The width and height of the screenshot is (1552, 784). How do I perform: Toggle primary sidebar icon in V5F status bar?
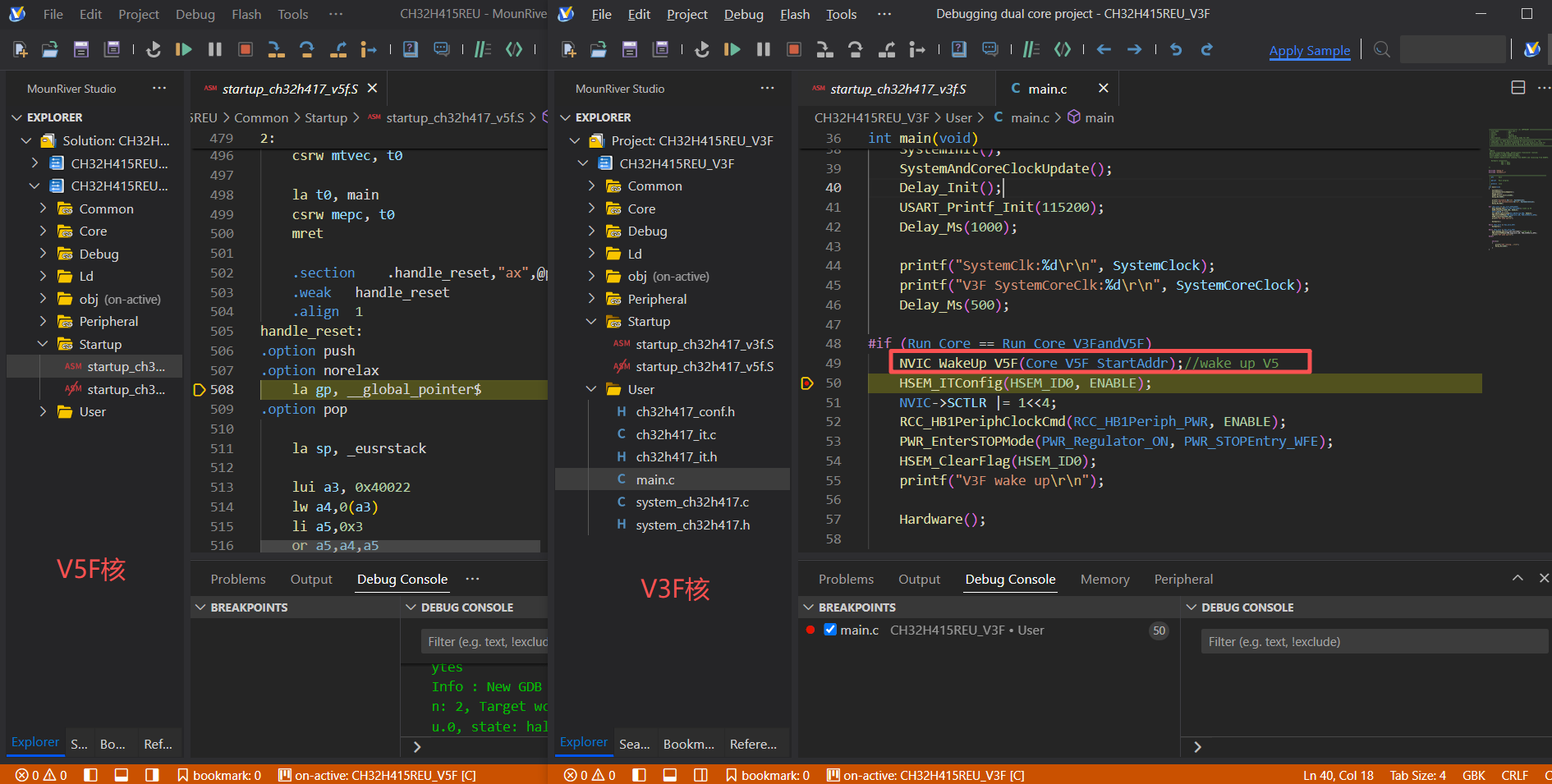(90, 775)
